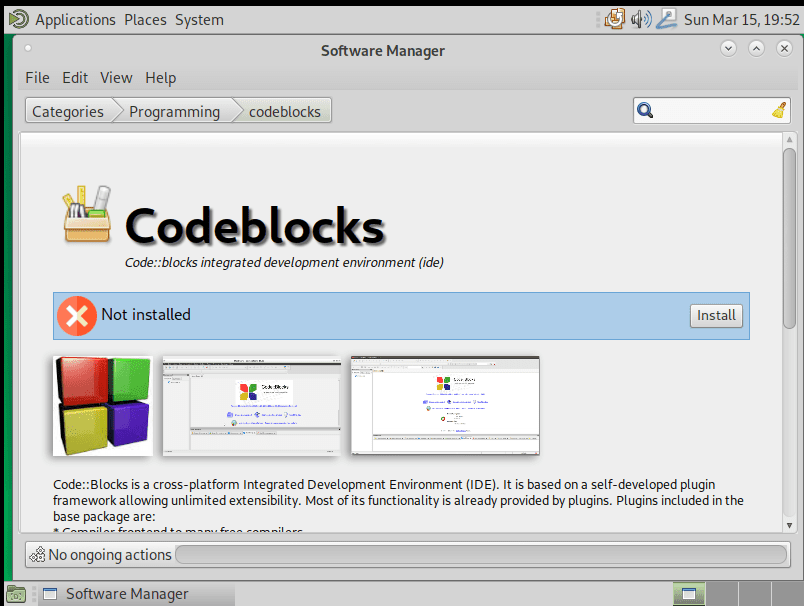Click the update notifier tray icon
The image size is (804, 606).
tap(614, 19)
